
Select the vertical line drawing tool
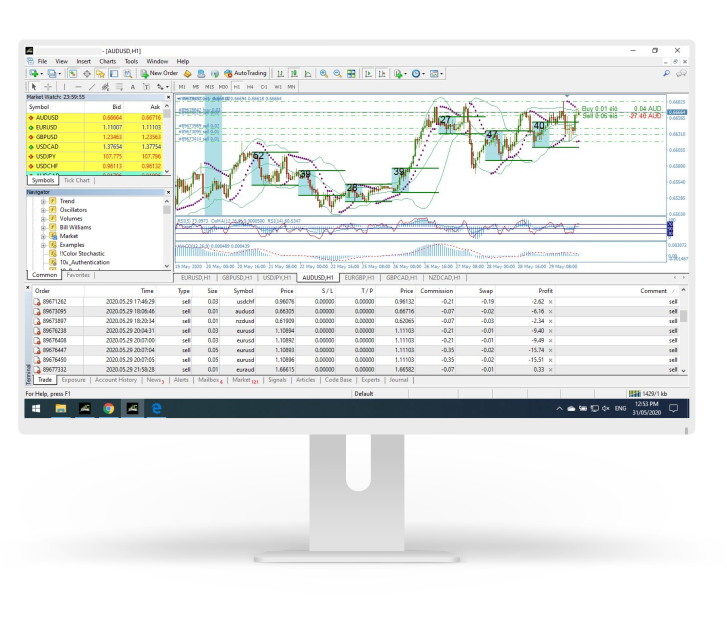64,87
